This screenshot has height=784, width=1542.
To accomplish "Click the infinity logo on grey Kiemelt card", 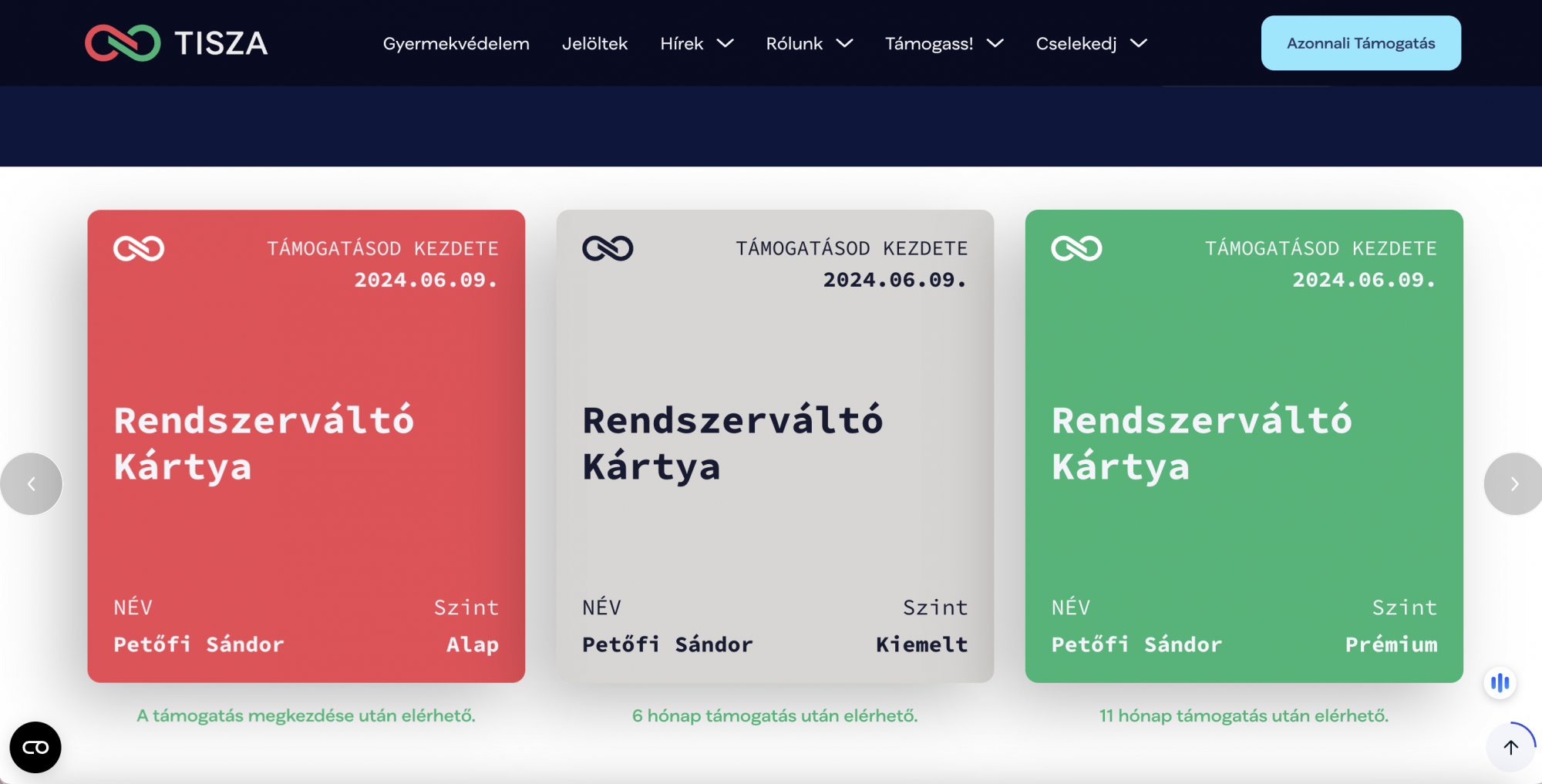I will pyautogui.click(x=608, y=248).
